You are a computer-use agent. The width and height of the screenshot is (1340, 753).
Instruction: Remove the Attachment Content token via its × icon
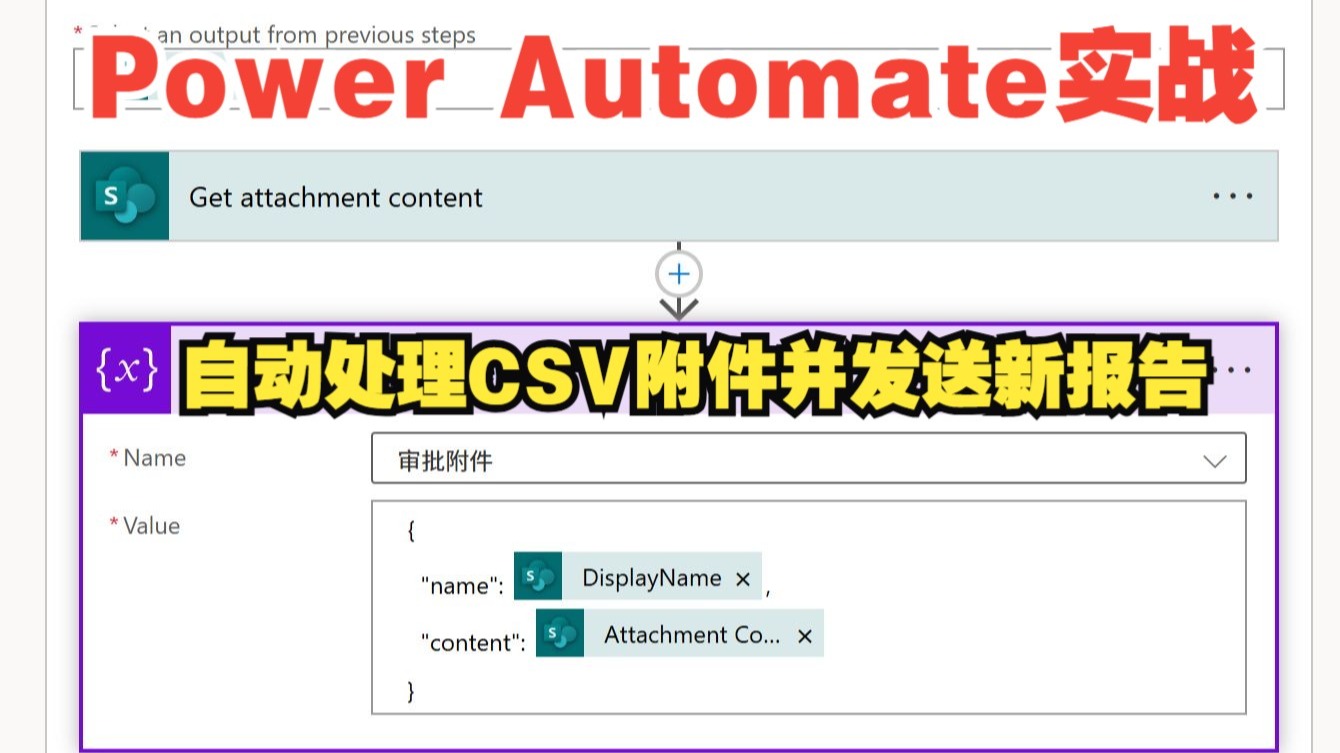pos(804,633)
